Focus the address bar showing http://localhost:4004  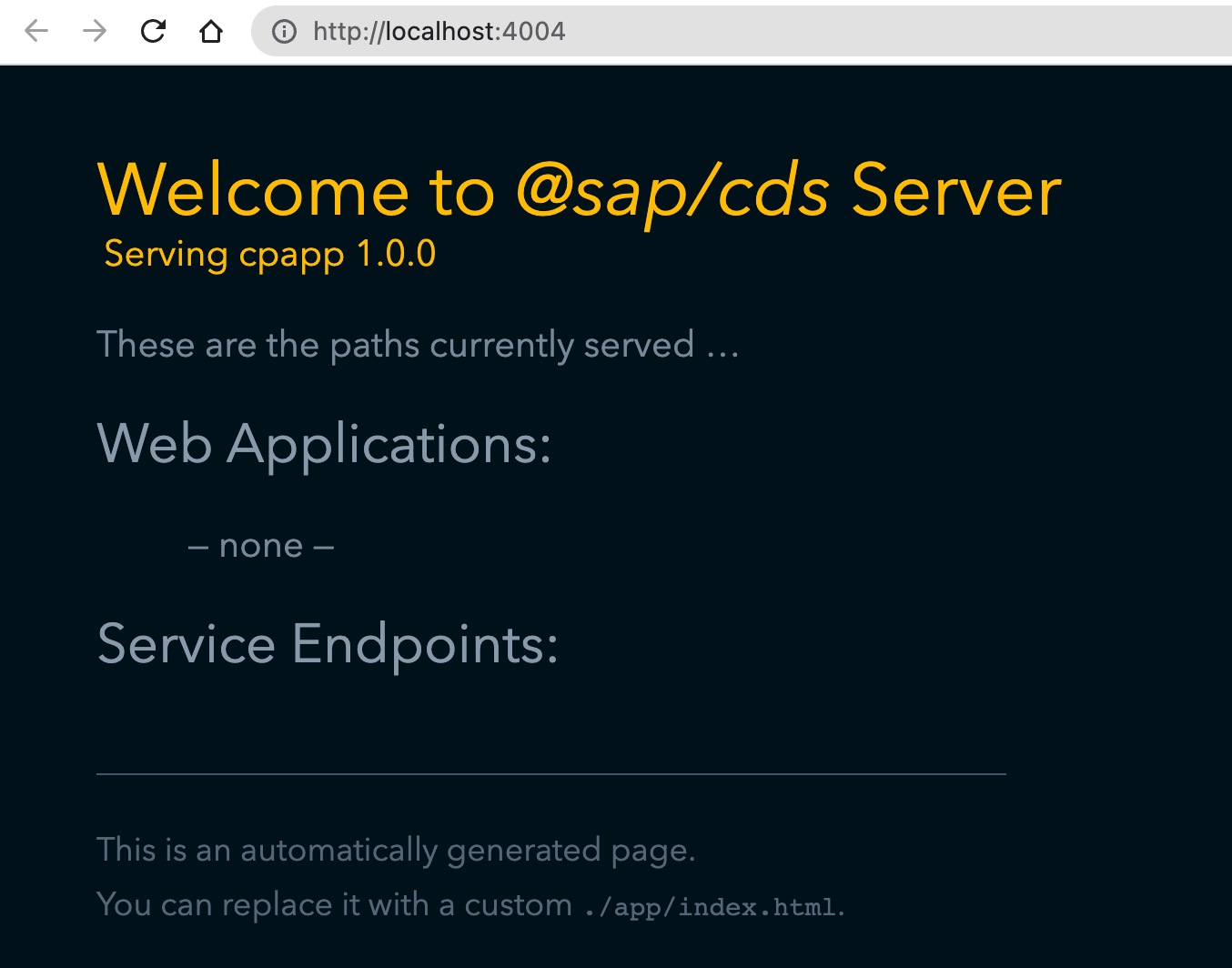pos(439,32)
